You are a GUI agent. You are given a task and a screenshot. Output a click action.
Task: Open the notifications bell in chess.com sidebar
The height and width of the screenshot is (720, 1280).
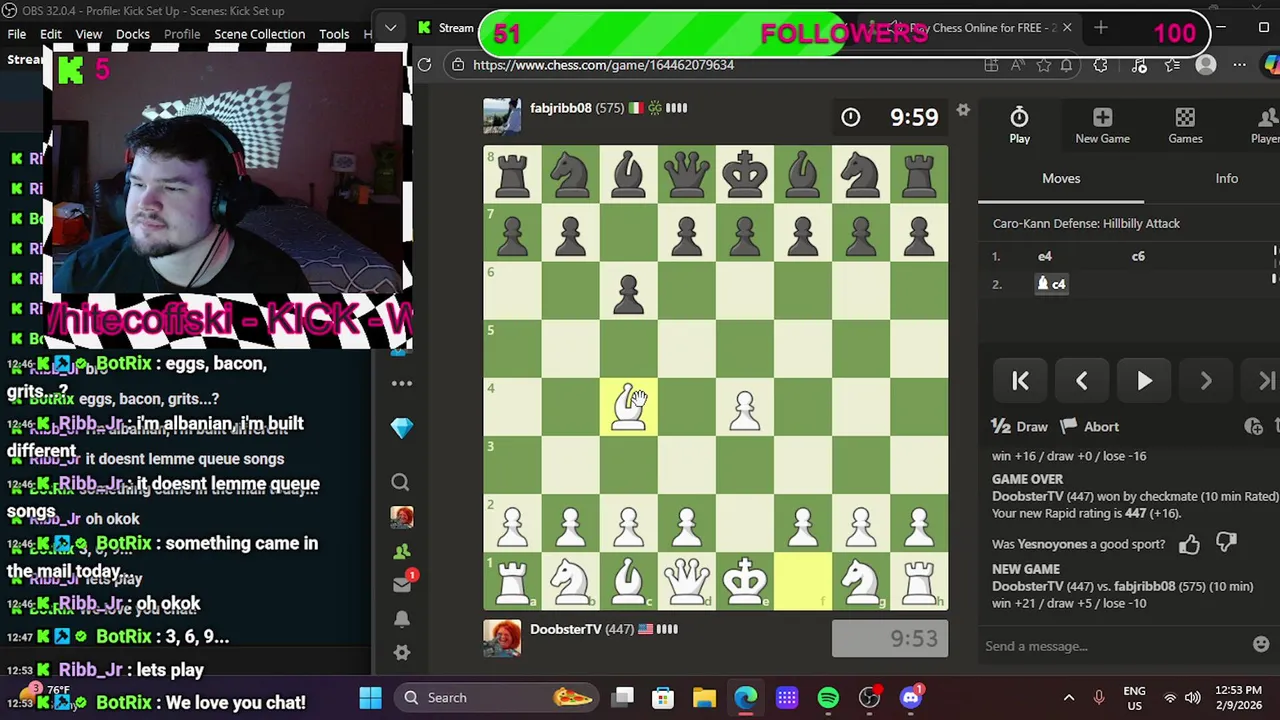pyautogui.click(x=402, y=619)
